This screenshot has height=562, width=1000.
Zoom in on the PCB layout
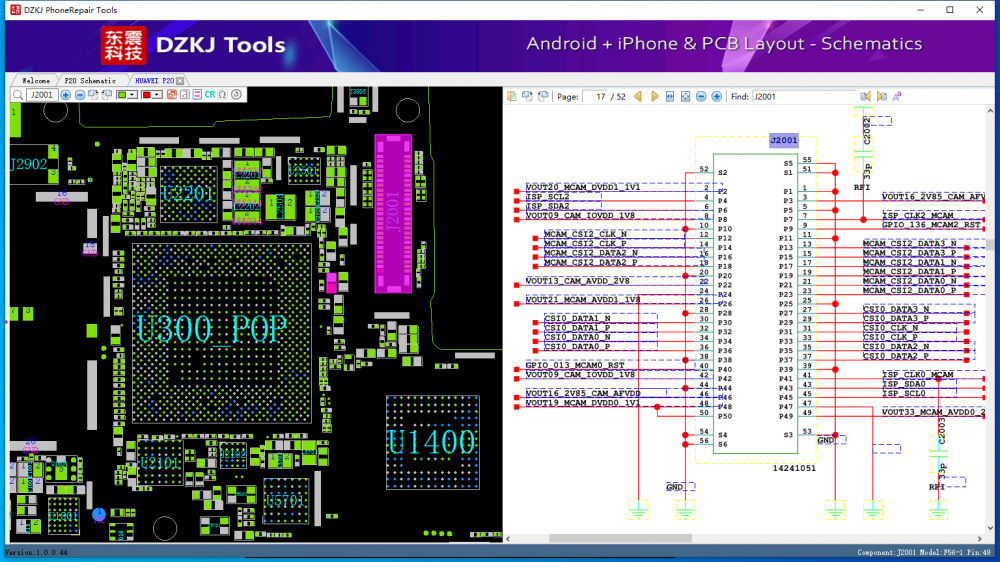point(65,94)
